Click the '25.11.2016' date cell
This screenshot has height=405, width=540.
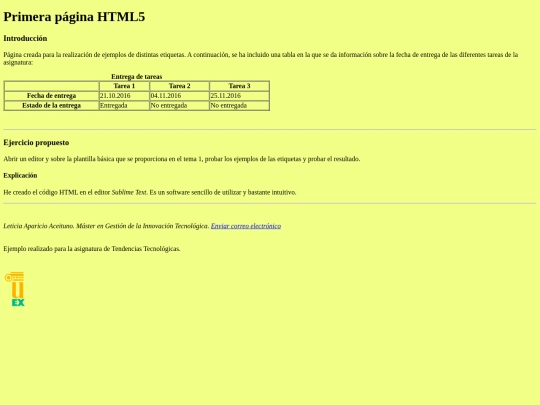click(239, 96)
